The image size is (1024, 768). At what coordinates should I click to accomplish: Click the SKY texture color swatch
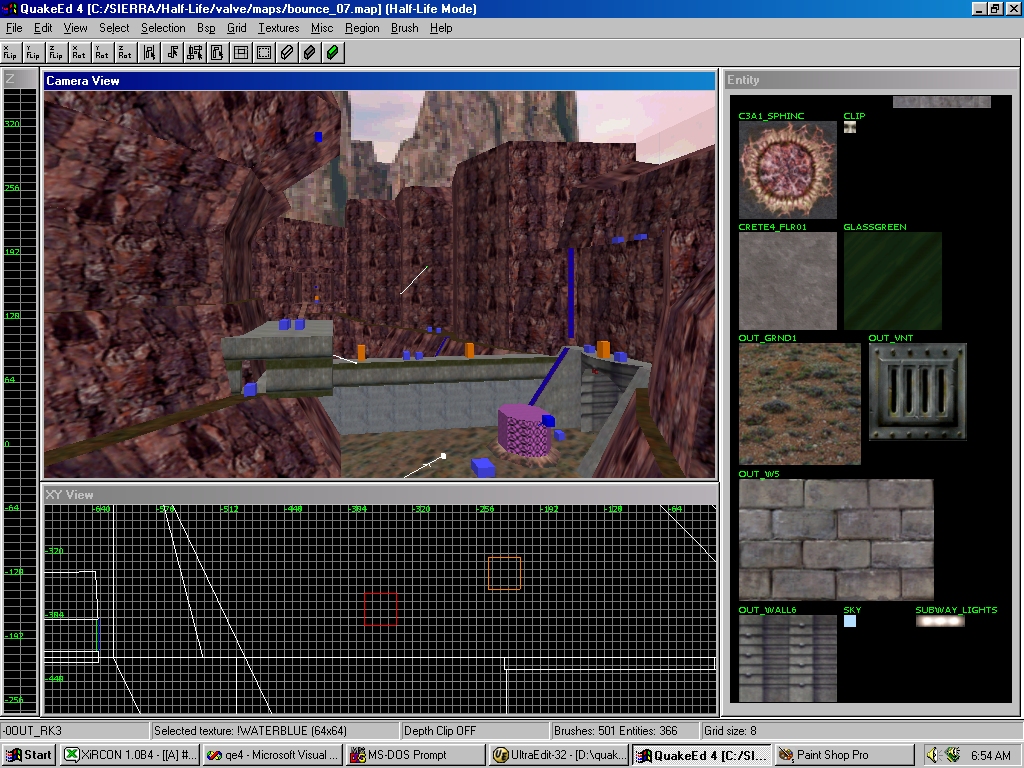(x=850, y=621)
